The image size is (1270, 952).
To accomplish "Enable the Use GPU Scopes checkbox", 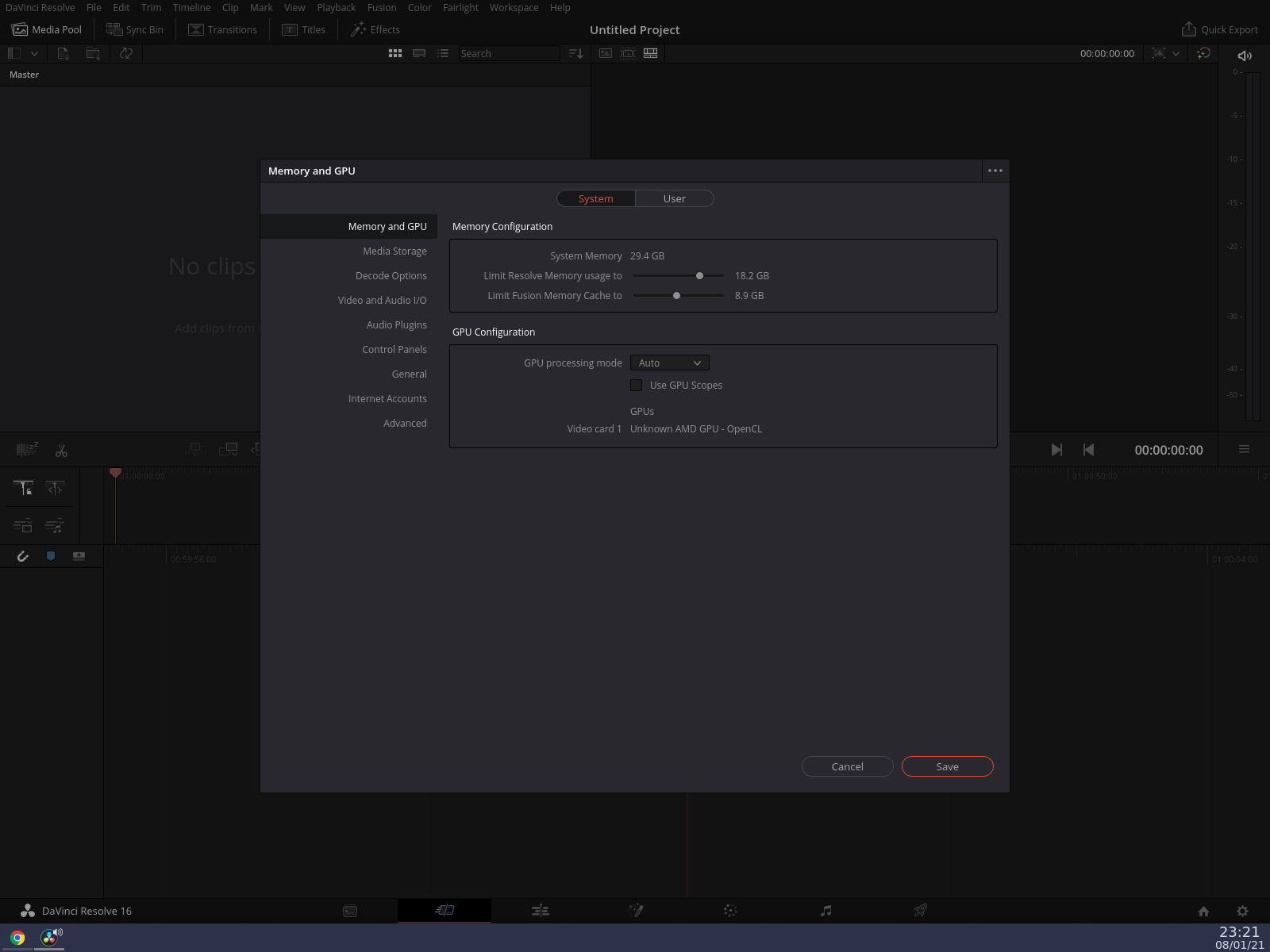I will pyautogui.click(x=637, y=386).
